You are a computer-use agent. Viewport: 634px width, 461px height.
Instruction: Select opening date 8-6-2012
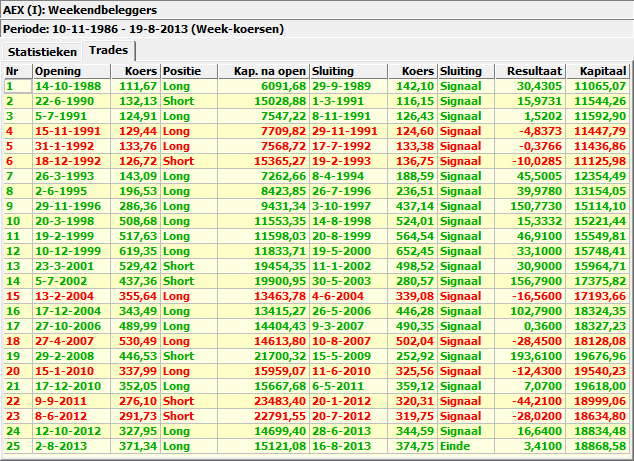pyautogui.click(x=61, y=415)
